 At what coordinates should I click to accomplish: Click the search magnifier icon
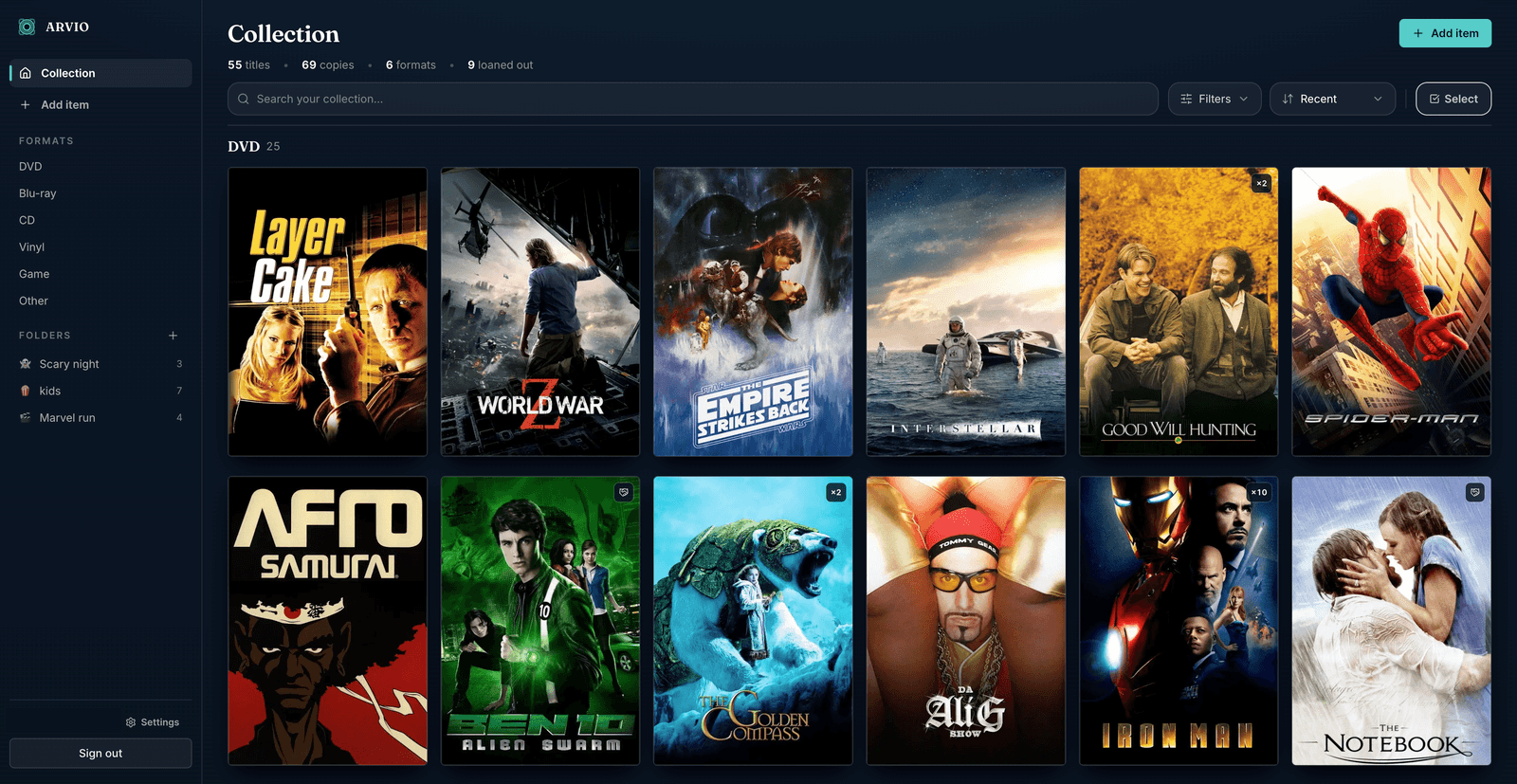[244, 99]
